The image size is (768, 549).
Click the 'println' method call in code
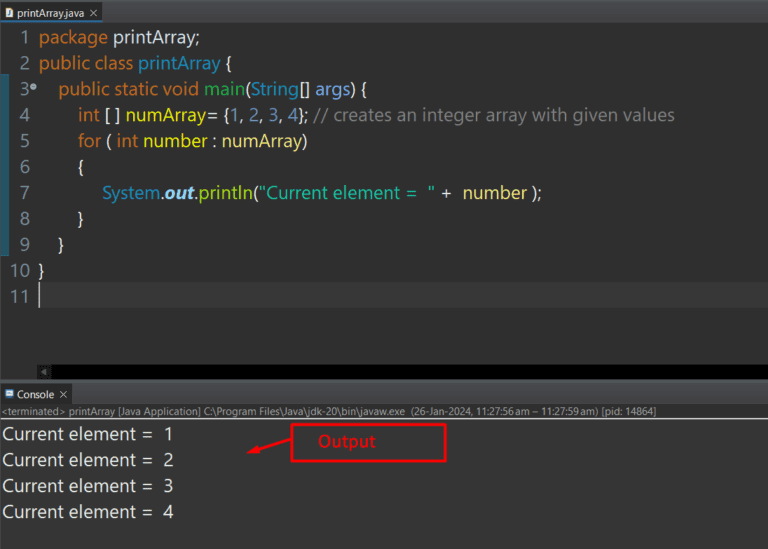[225, 193]
